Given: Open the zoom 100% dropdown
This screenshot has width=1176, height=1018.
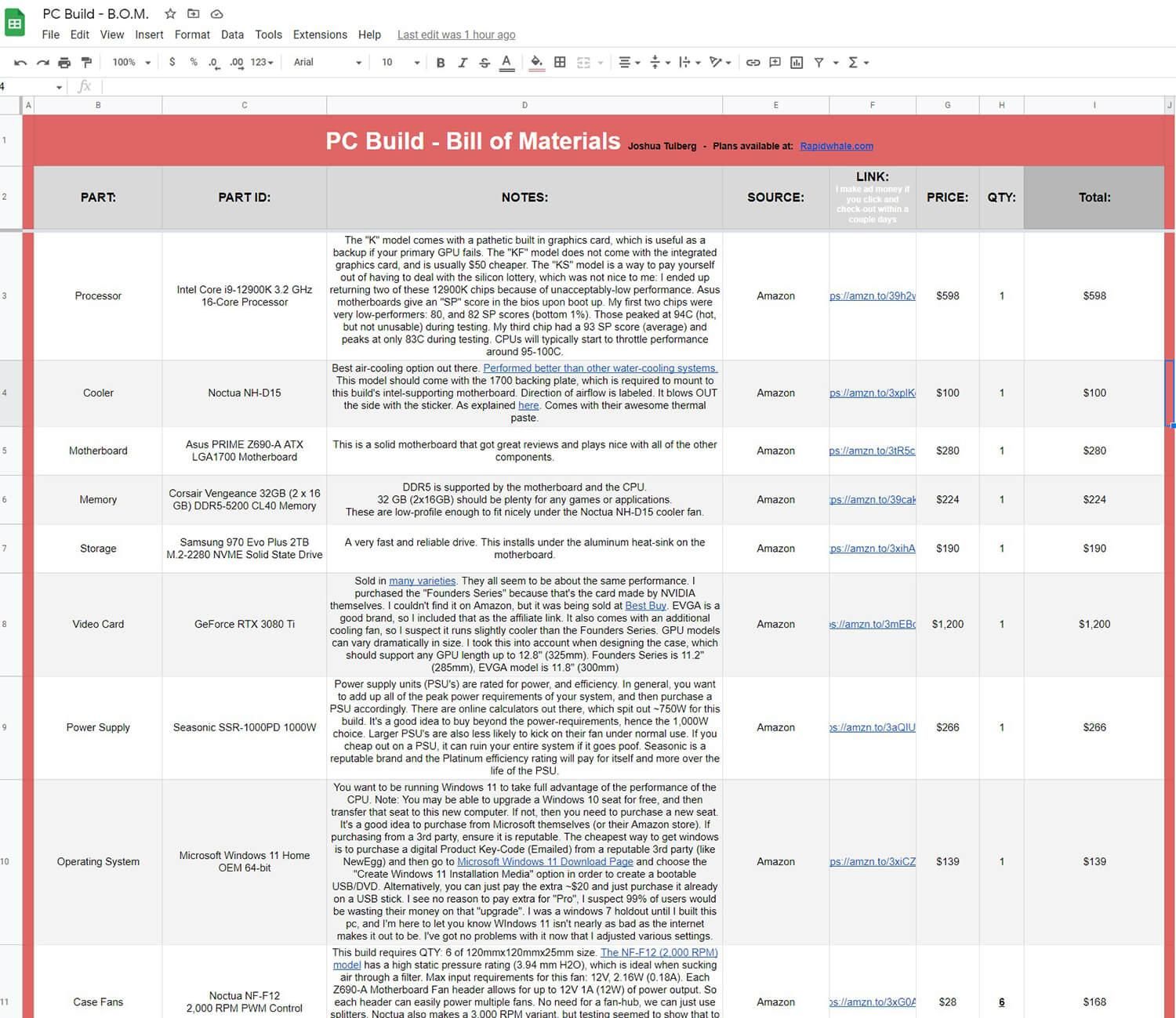Looking at the screenshot, I should [x=131, y=63].
